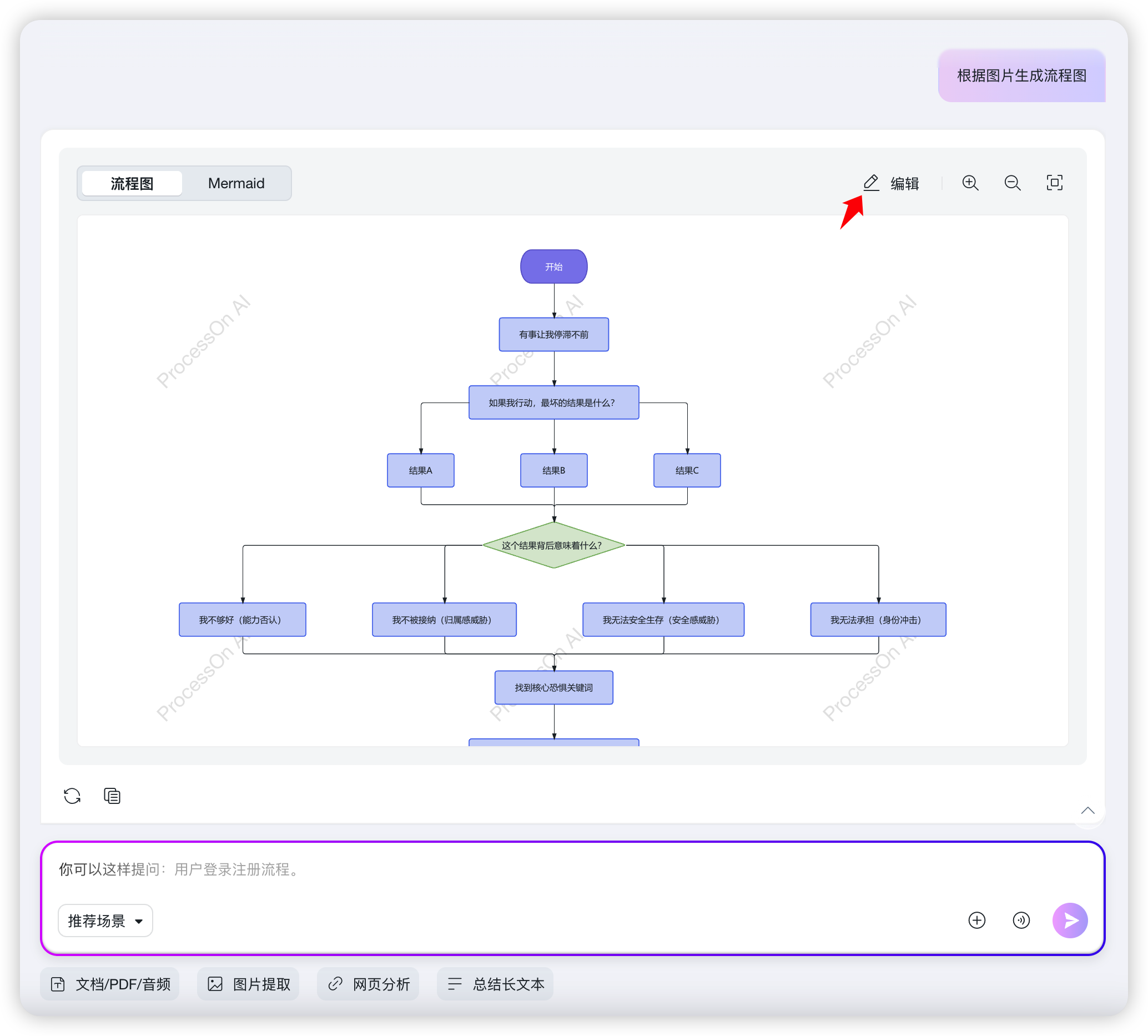The image size is (1148, 1036).
Task: Click the edit pencil icon
Action: coord(871,183)
